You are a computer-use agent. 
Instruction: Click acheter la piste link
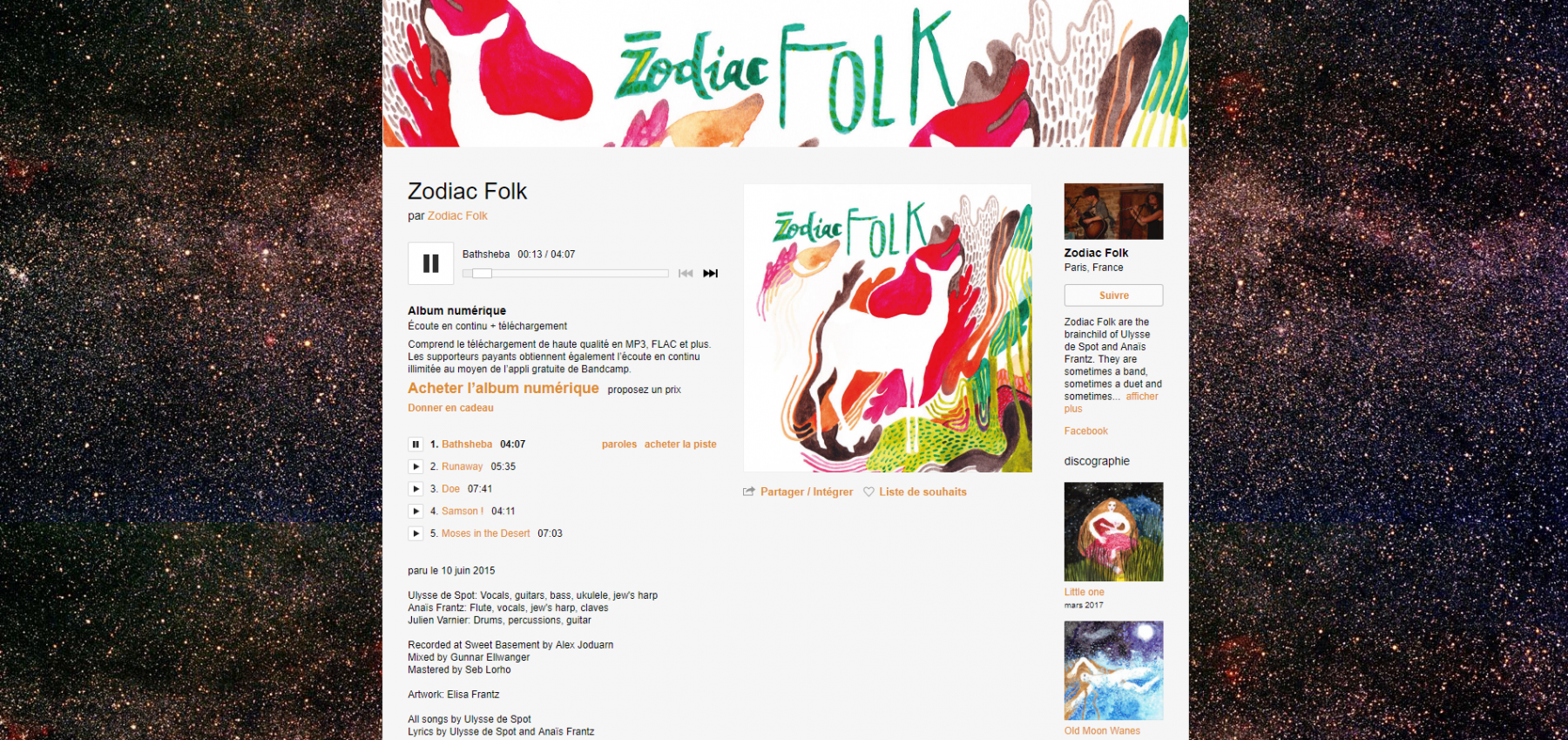pyautogui.click(x=680, y=445)
